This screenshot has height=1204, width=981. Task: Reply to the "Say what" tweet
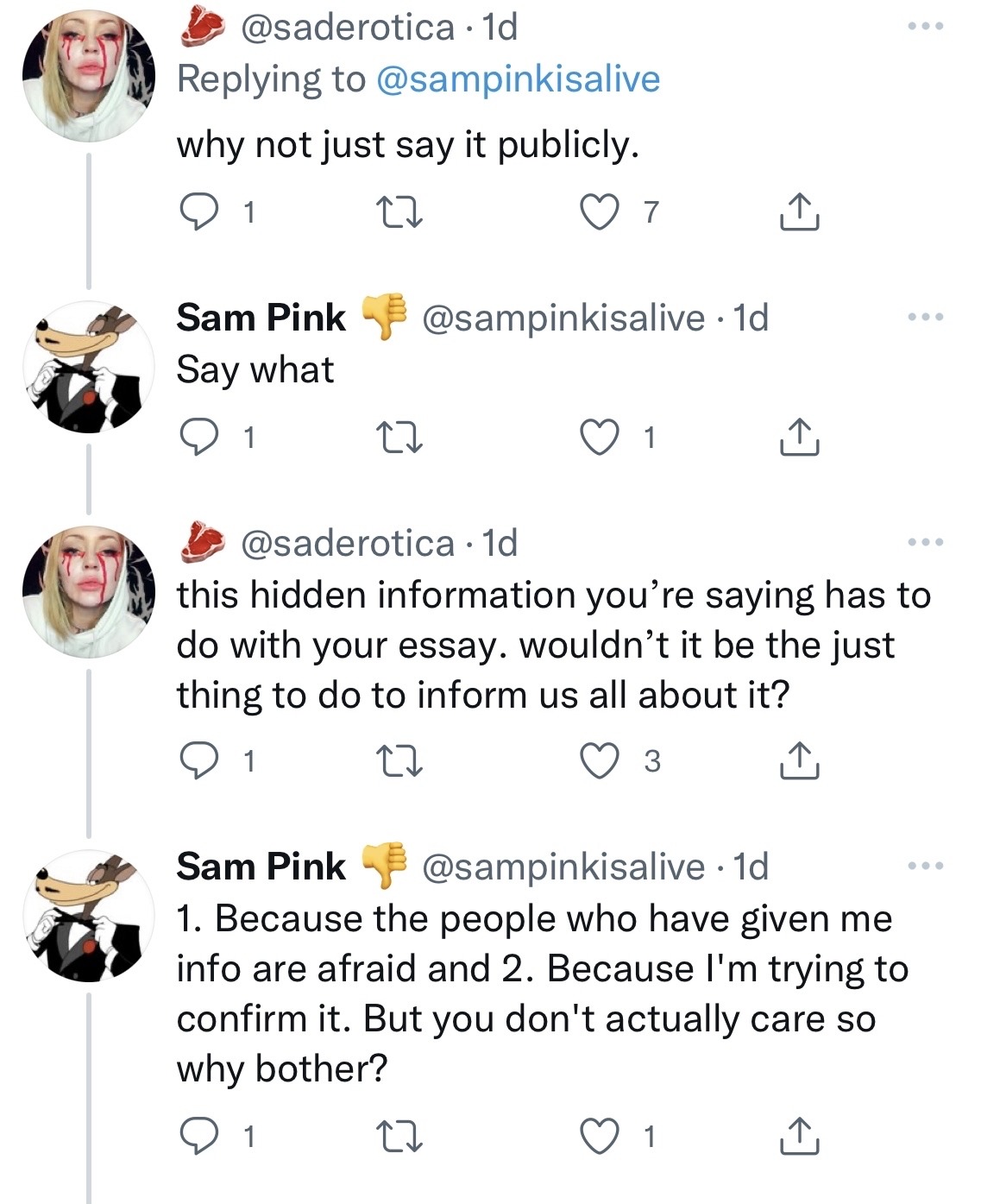(199, 438)
